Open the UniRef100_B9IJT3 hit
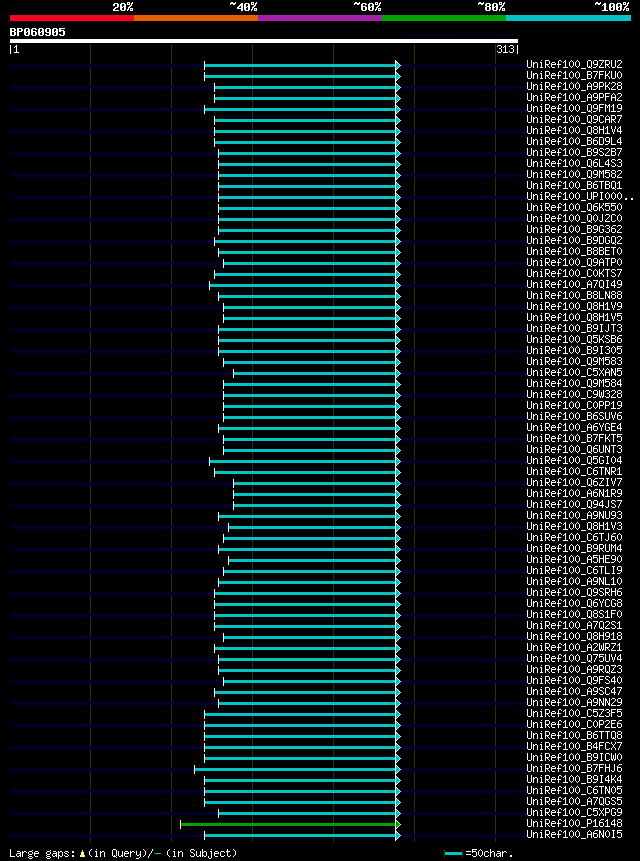This screenshot has height=861, width=640. (574, 328)
